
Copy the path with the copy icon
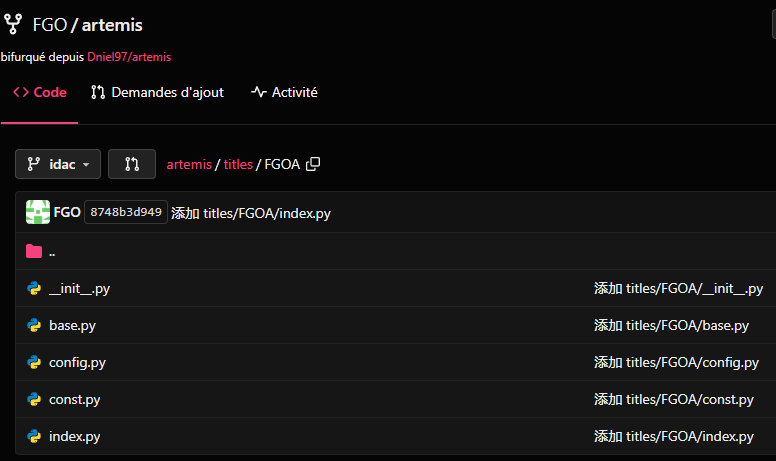point(313,164)
